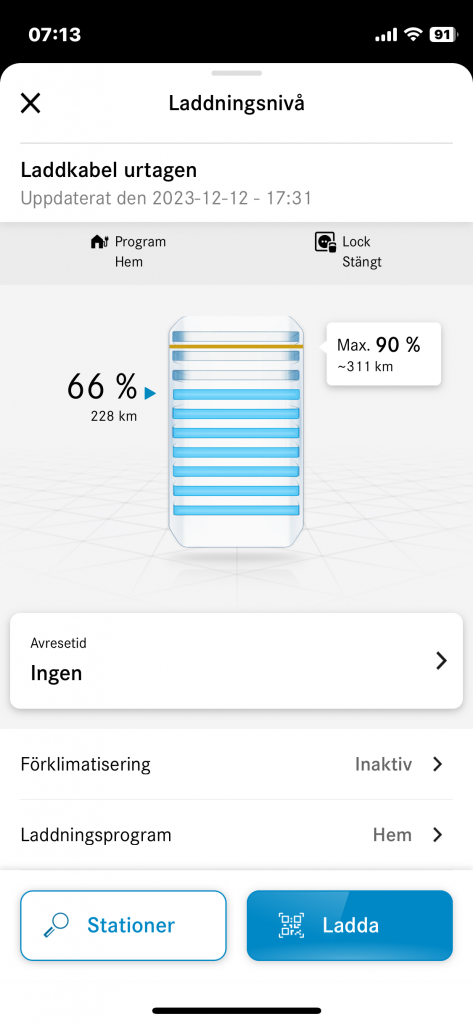
Task: Tap the Max. 90 % callout bubble
Action: click(383, 354)
